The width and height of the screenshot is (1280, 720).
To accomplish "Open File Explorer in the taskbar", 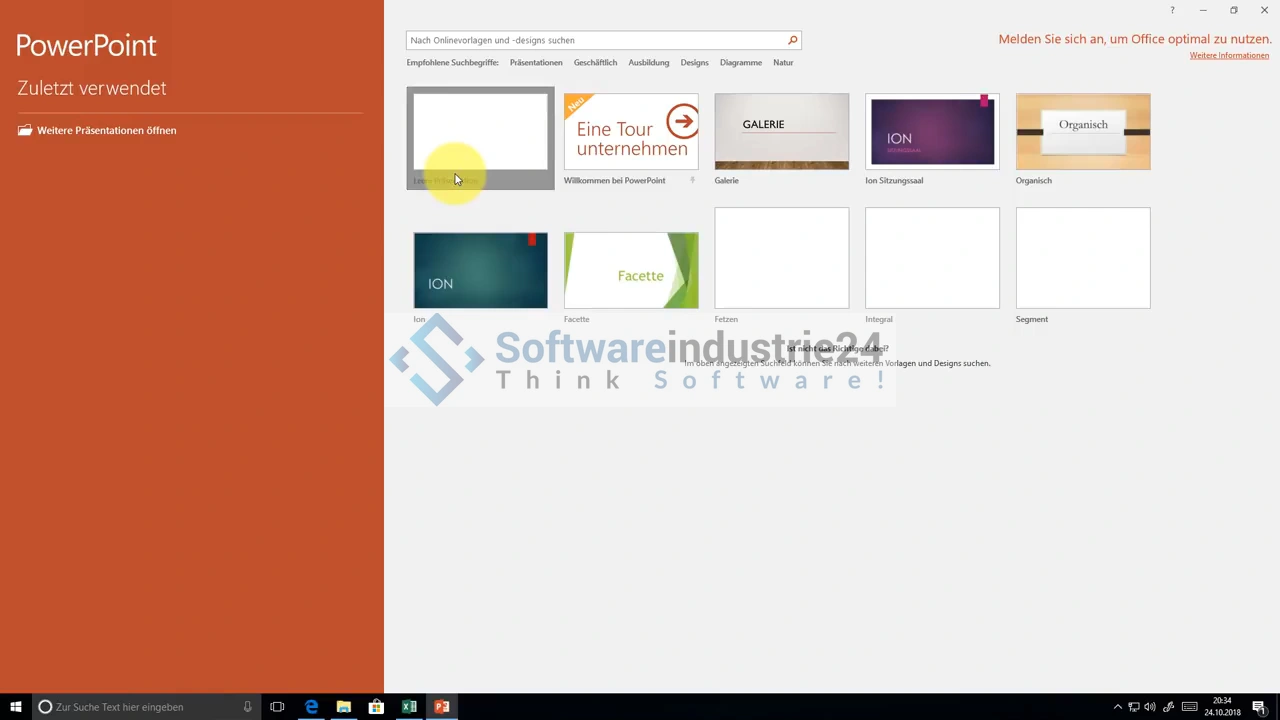I will (343, 707).
